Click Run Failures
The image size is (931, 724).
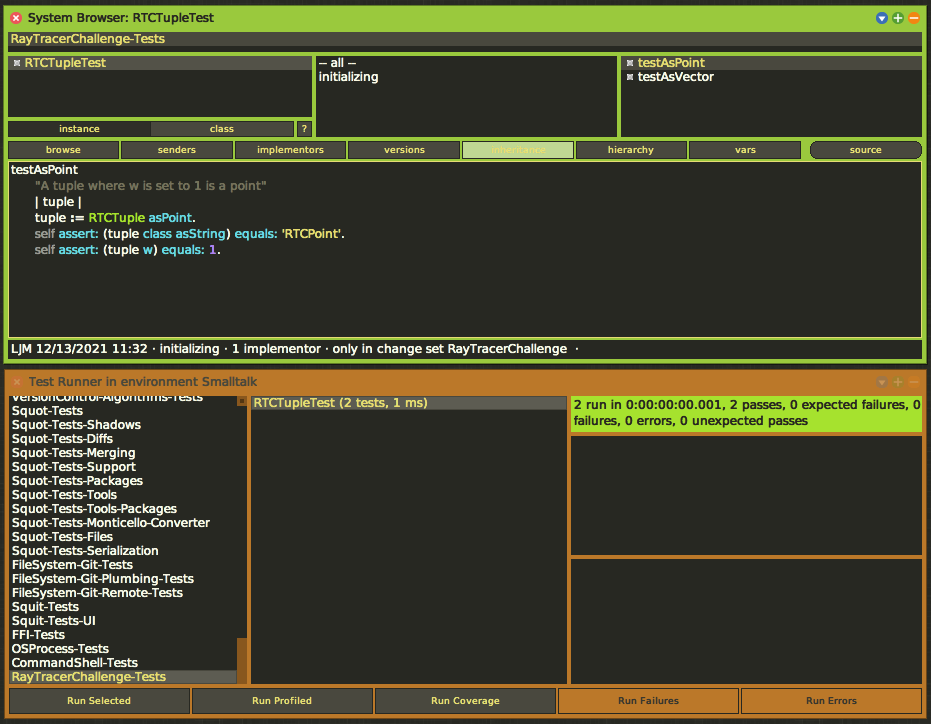(x=648, y=701)
